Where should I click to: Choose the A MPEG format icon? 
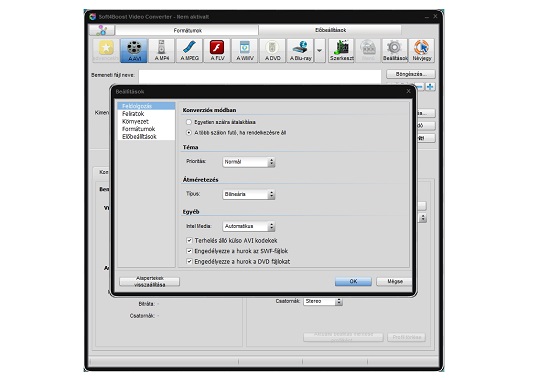189,51
